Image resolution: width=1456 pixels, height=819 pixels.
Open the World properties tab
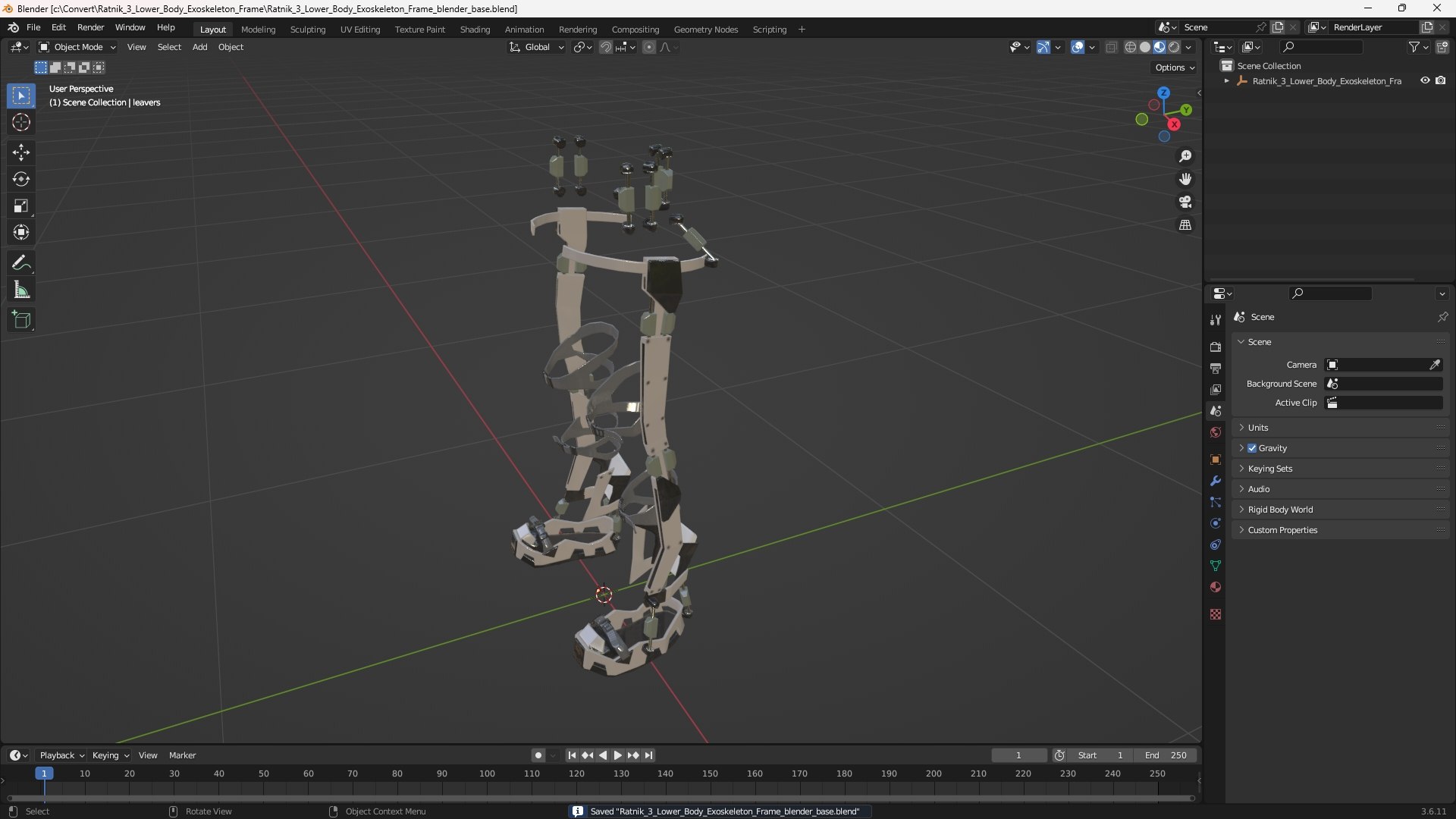(x=1216, y=432)
